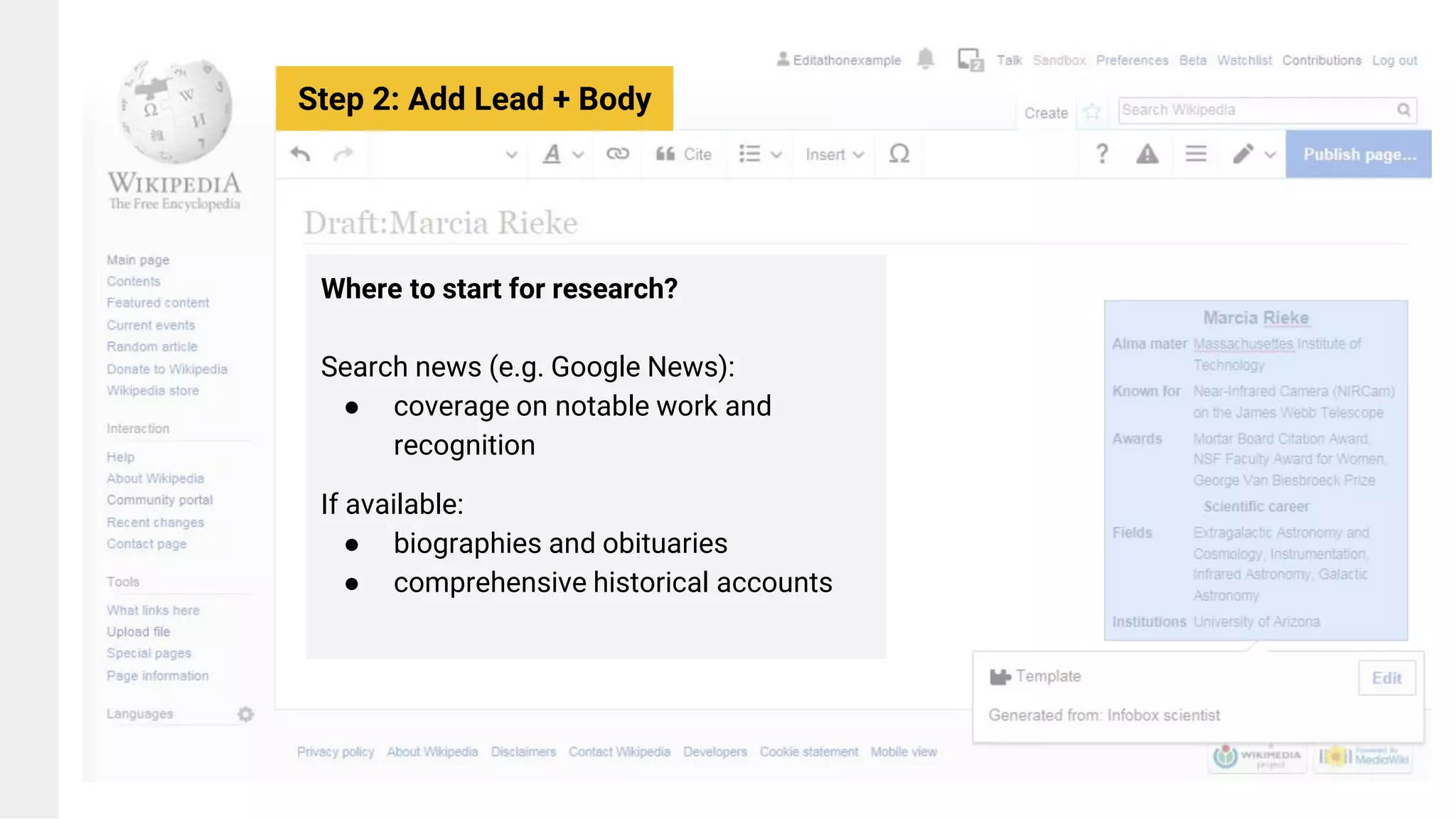Click the Wikimedia project badge
The width and height of the screenshot is (1456, 819).
(x=1257, y=757)
